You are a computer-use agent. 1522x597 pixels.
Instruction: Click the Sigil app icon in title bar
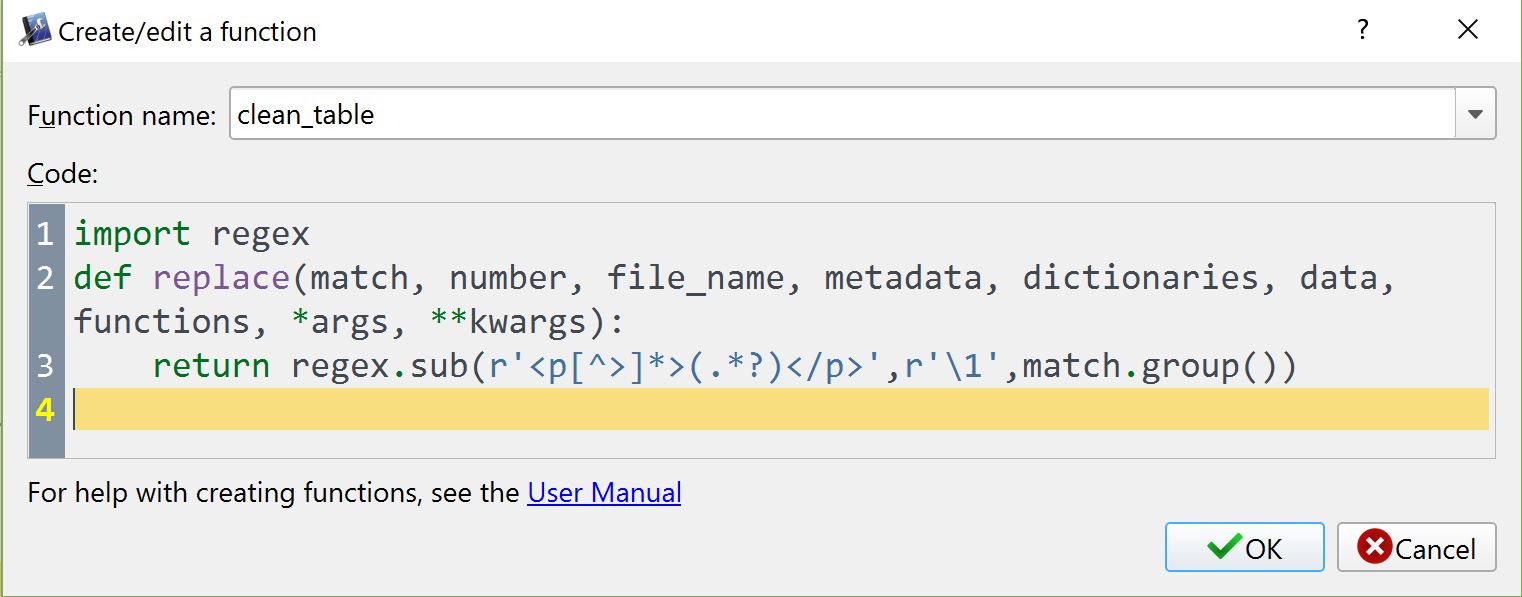[x=34, y=31]
